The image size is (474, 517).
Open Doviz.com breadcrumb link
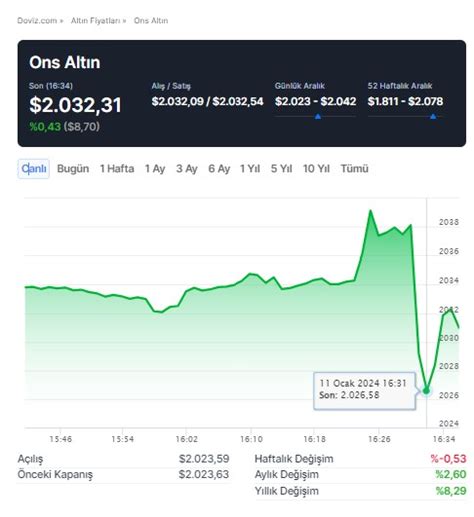37,21
